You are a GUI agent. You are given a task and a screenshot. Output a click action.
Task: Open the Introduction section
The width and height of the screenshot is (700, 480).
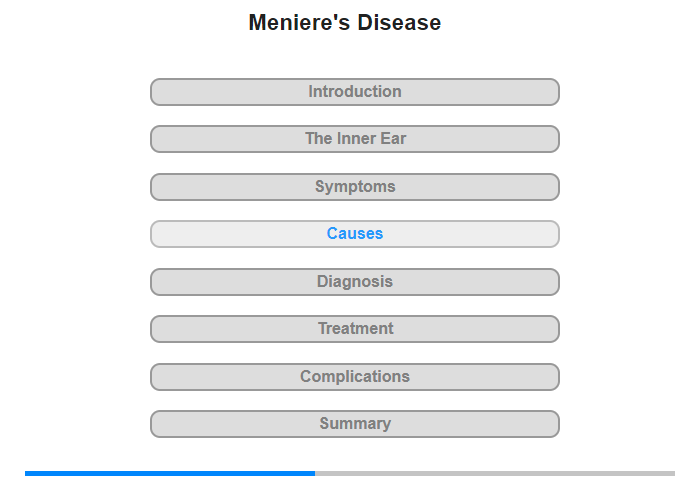(x=354, y=92)
